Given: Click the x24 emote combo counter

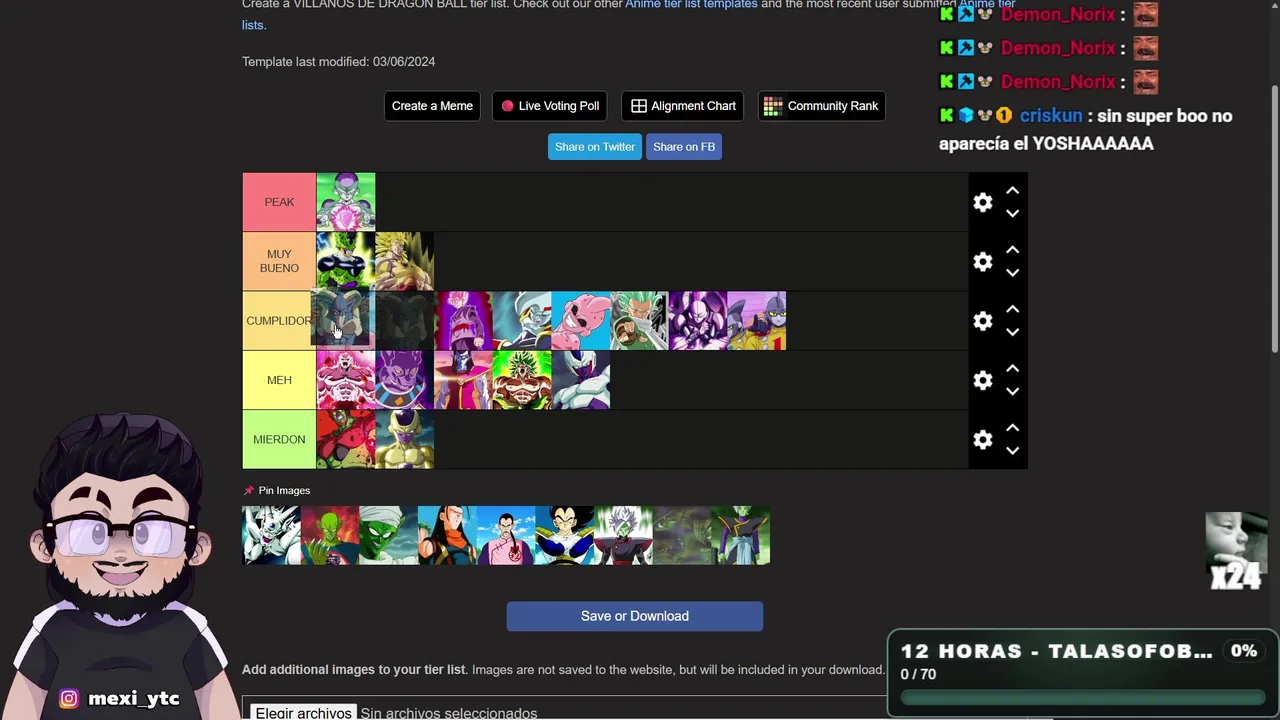Looking at the screenshot, I should [1236, 576].
